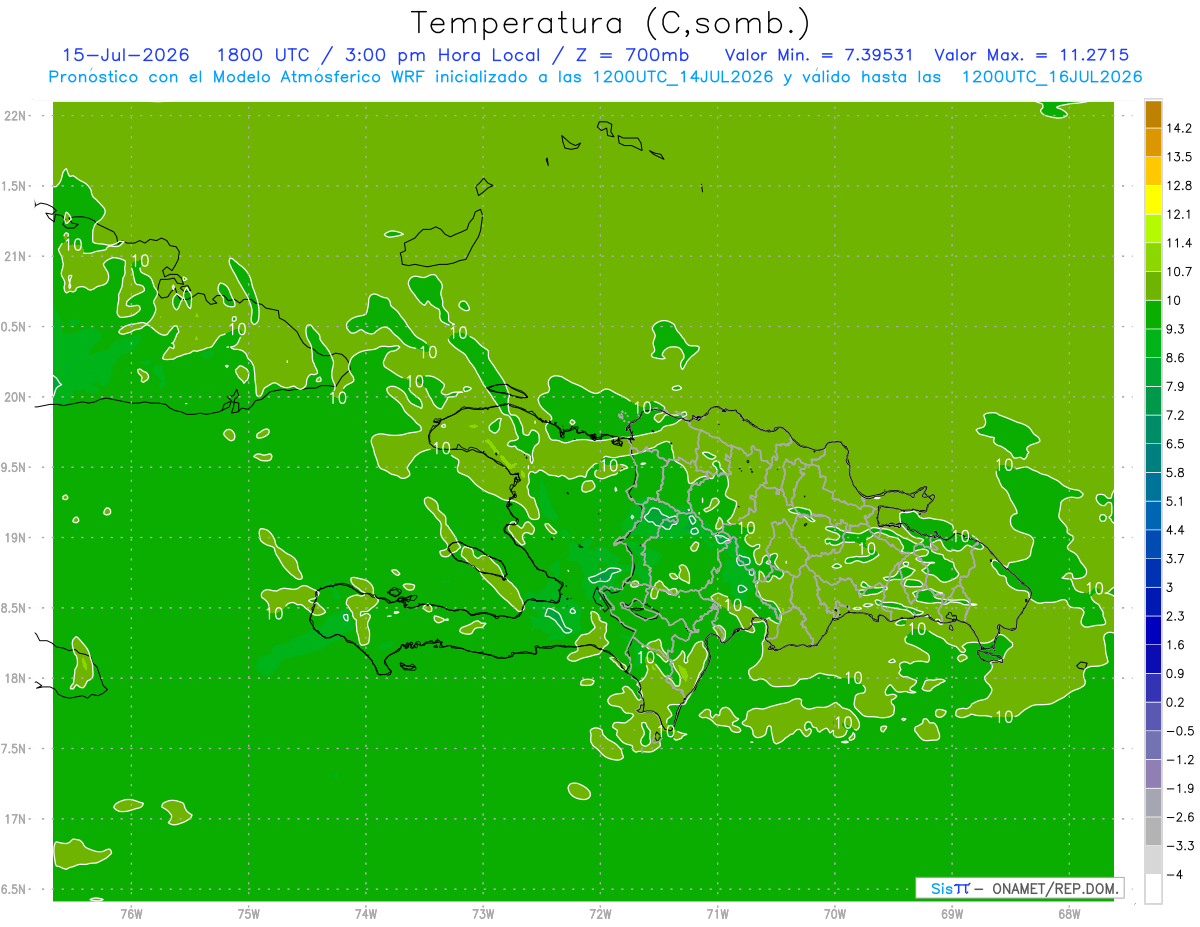
Task: Click the "71W" longitude label
Action: pos(717,913)
